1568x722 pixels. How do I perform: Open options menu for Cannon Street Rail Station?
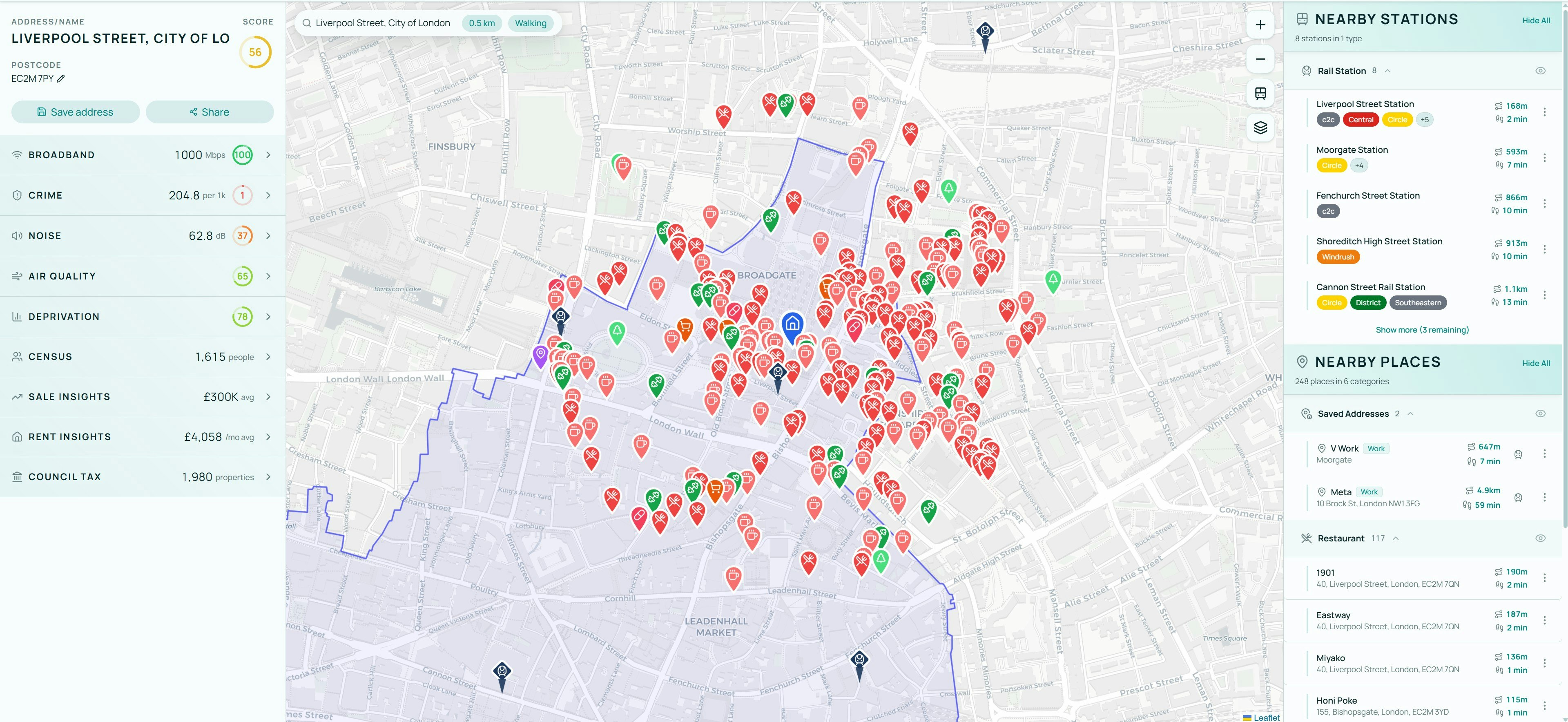coord(1544,295)
